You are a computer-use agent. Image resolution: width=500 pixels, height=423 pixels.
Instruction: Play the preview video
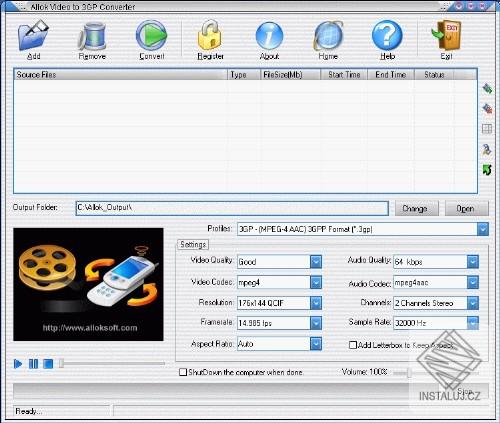coord(18,364)
